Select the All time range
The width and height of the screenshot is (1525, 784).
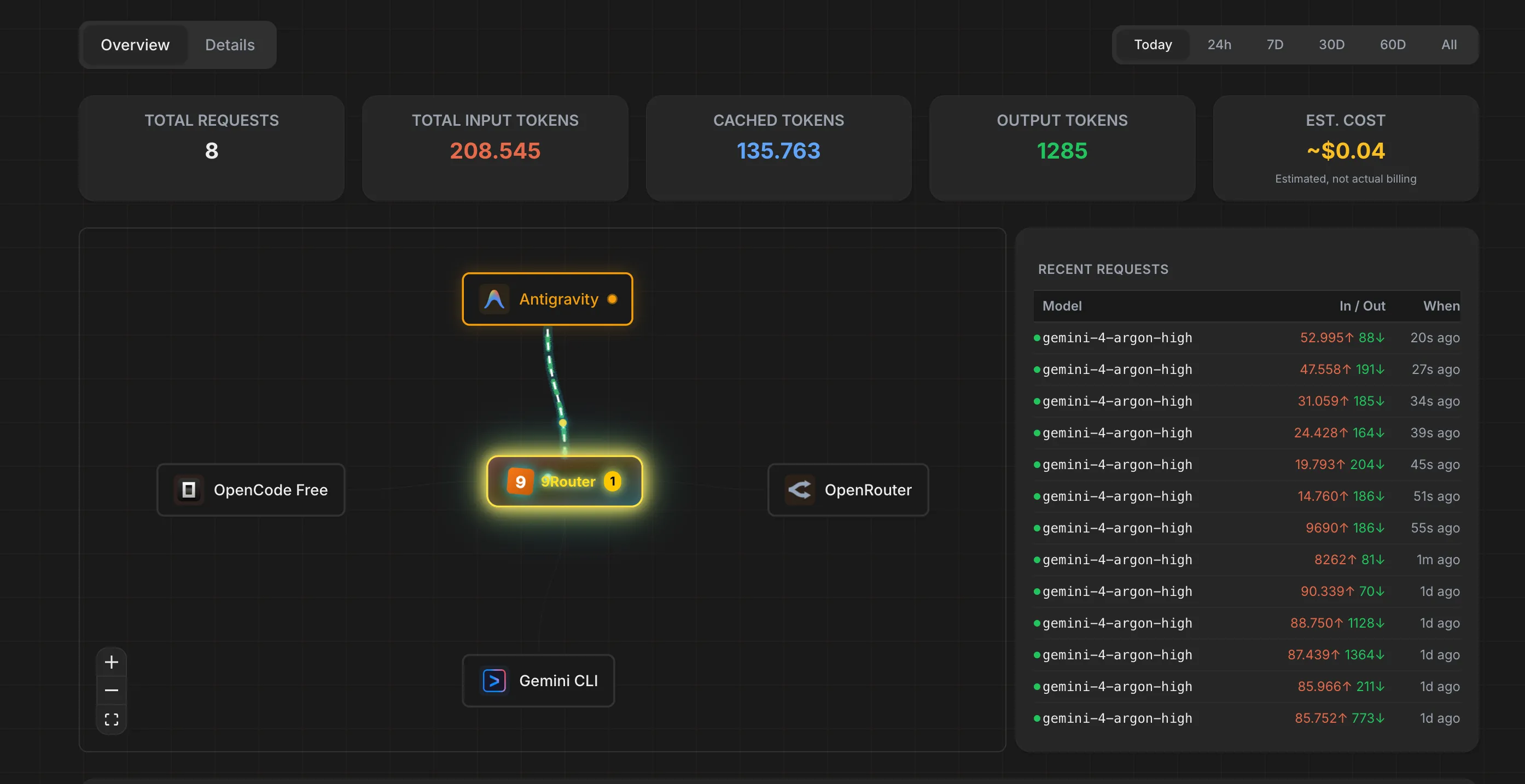tap(1448, 44)
